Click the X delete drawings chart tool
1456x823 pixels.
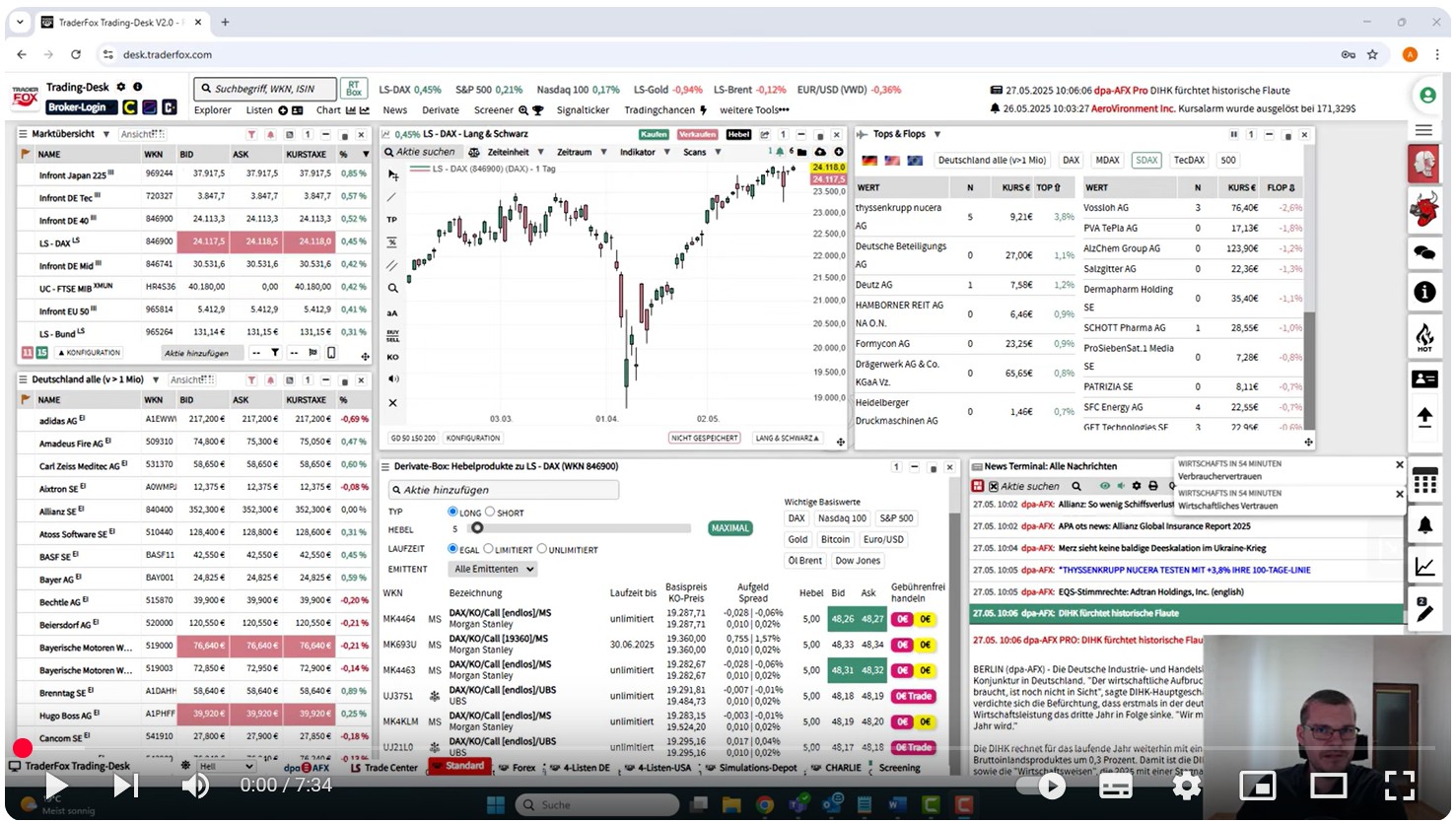pos(392,403)
